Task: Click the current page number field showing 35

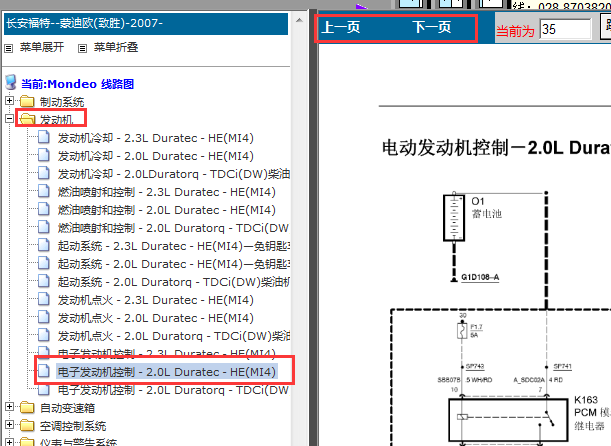Action: 565,29
